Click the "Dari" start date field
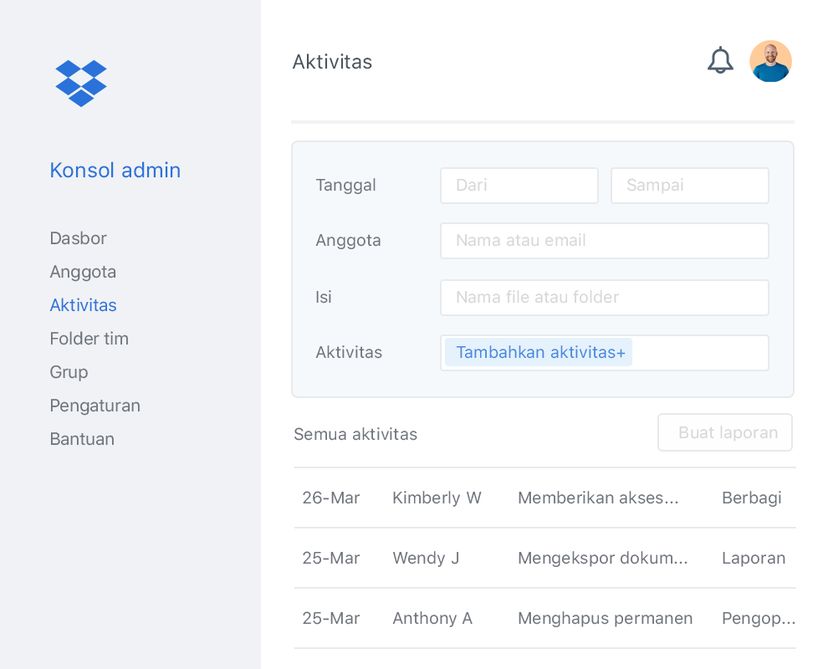Viewport: 828px width, 669px height. coord(519,185)
